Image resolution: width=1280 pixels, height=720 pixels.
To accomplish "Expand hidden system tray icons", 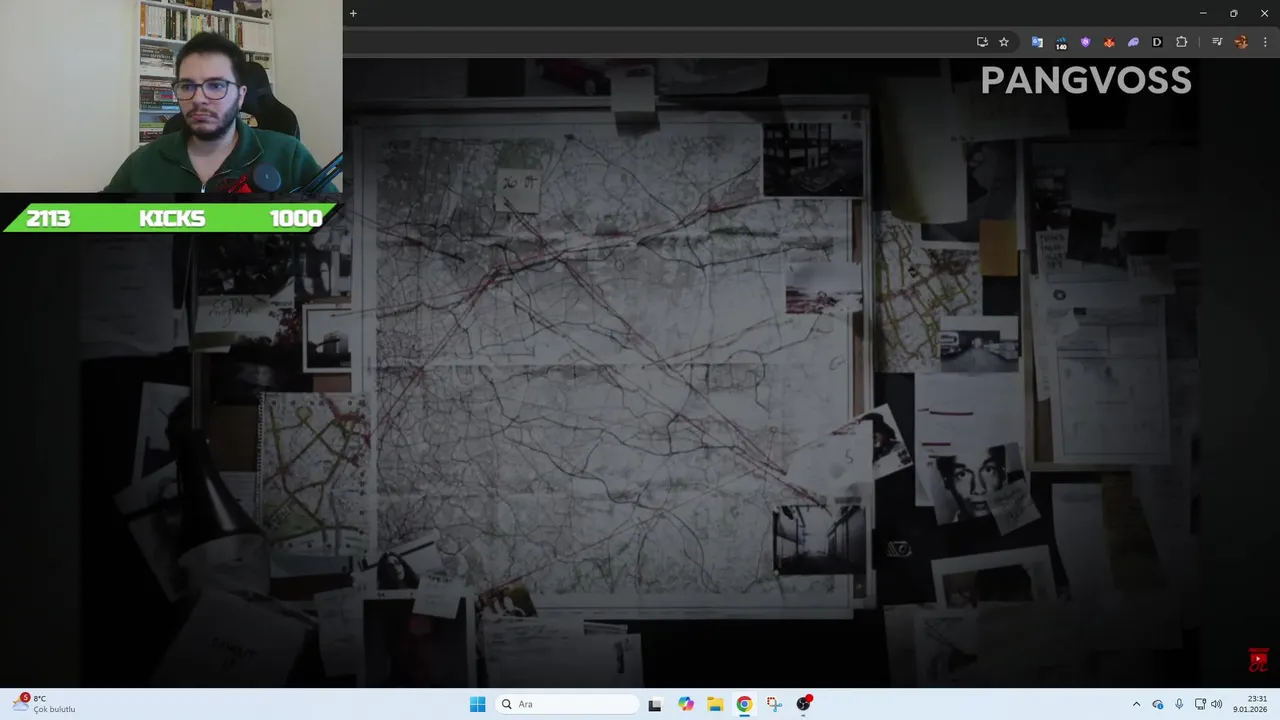I will pyautogui.click(x=1136, y=704).
